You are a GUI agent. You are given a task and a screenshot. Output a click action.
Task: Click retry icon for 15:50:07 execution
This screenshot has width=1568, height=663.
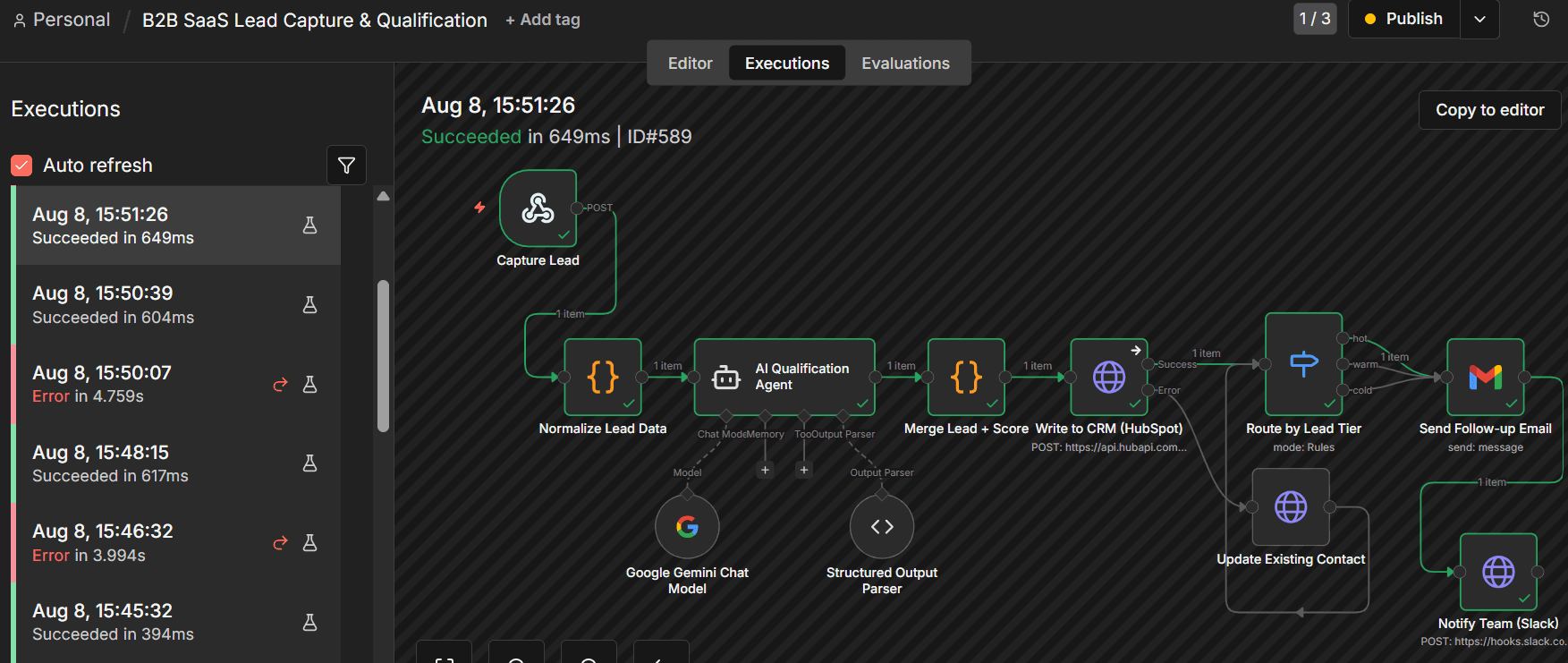click(x=280, y=384)
